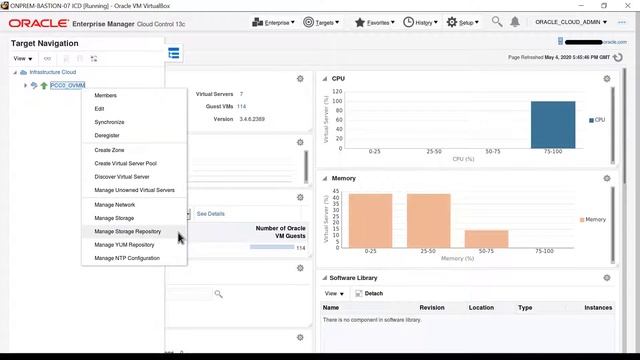Collapse the CPU panel

tap(324, 79)
